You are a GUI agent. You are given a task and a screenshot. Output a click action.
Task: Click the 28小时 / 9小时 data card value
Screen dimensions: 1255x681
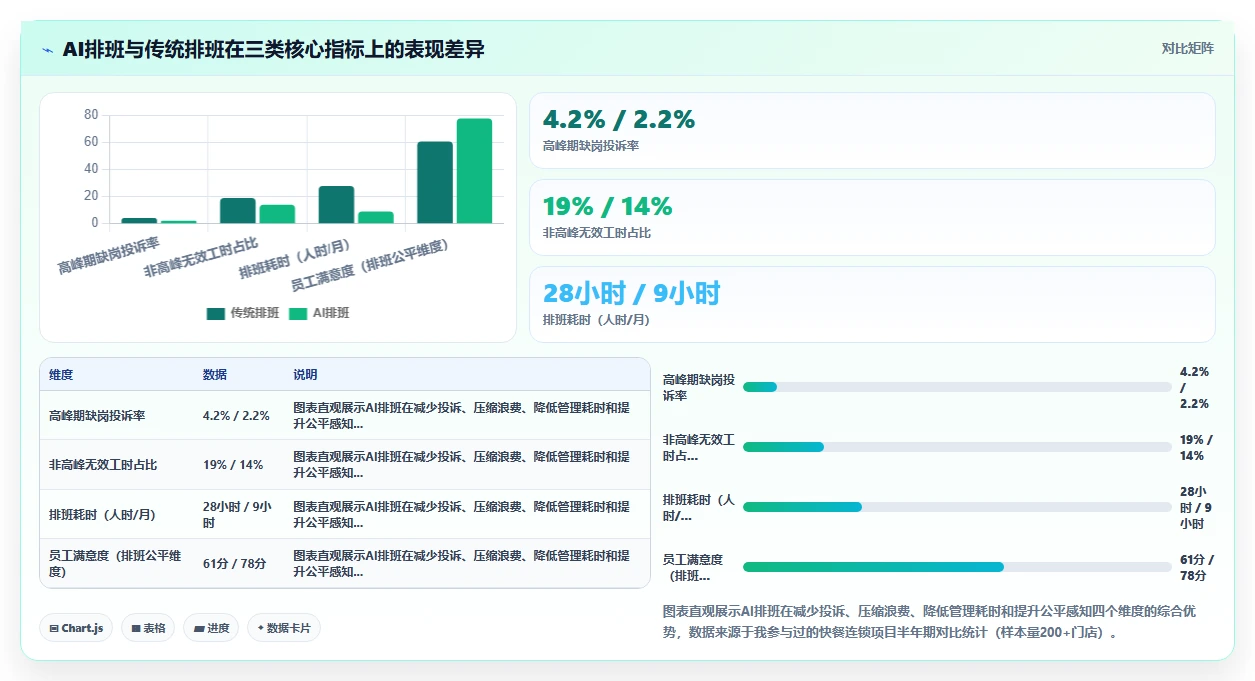click(631, 293)
